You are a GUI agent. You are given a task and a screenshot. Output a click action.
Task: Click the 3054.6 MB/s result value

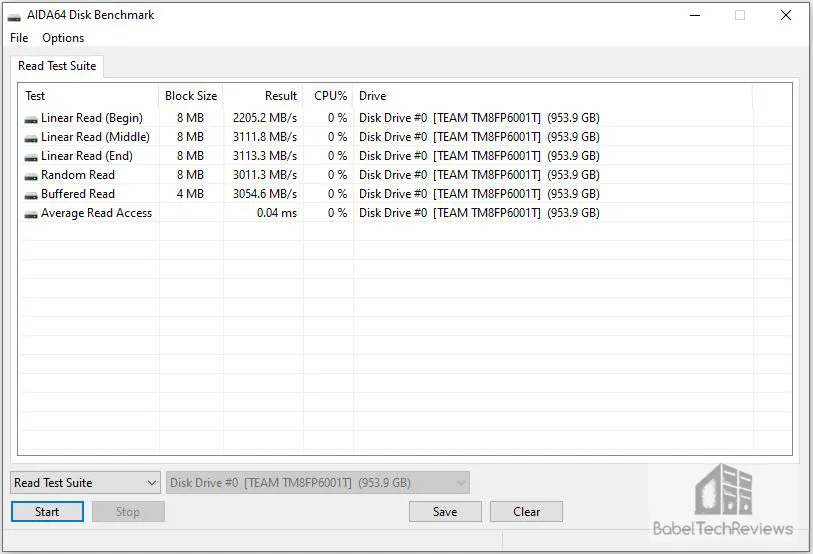[x=265, y=194]
